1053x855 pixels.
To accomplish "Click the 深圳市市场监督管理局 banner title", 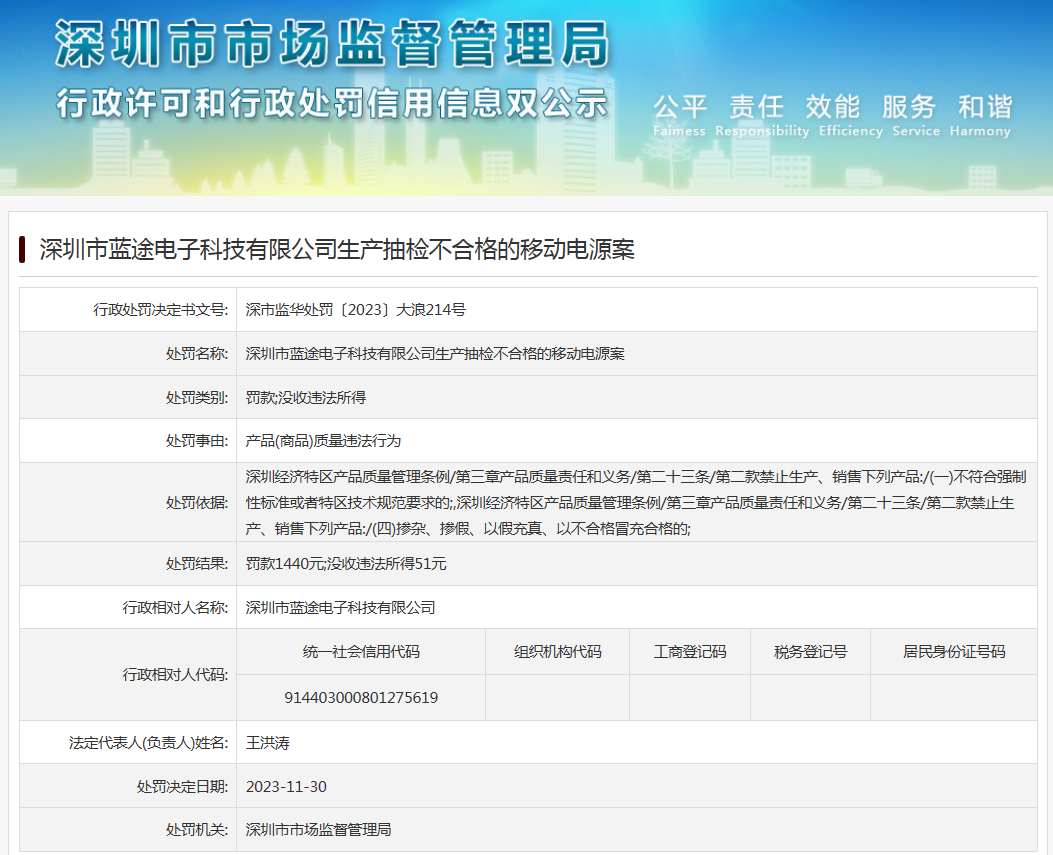I will coord(332,44).
